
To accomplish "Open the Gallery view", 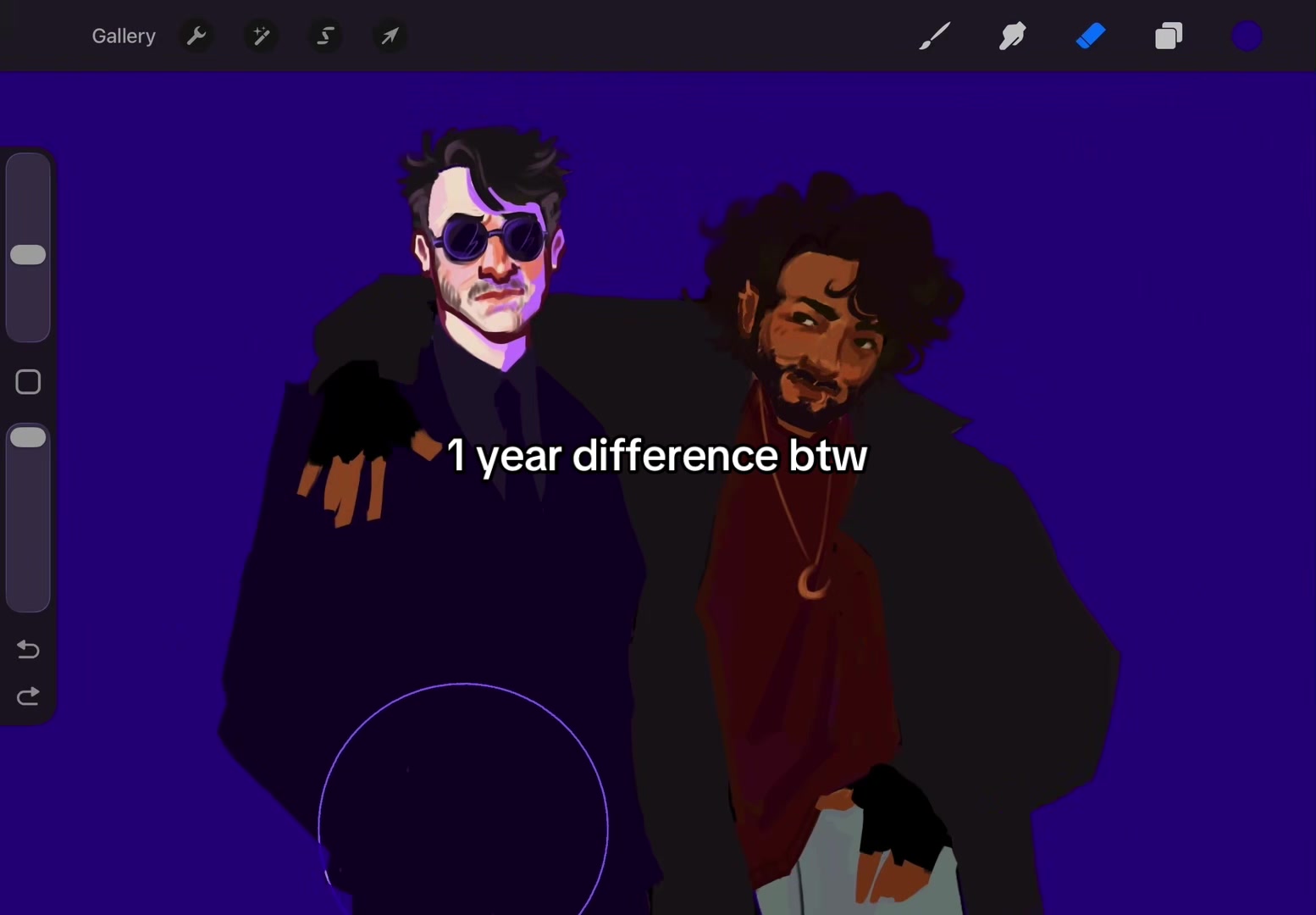I will pos(124,36).
